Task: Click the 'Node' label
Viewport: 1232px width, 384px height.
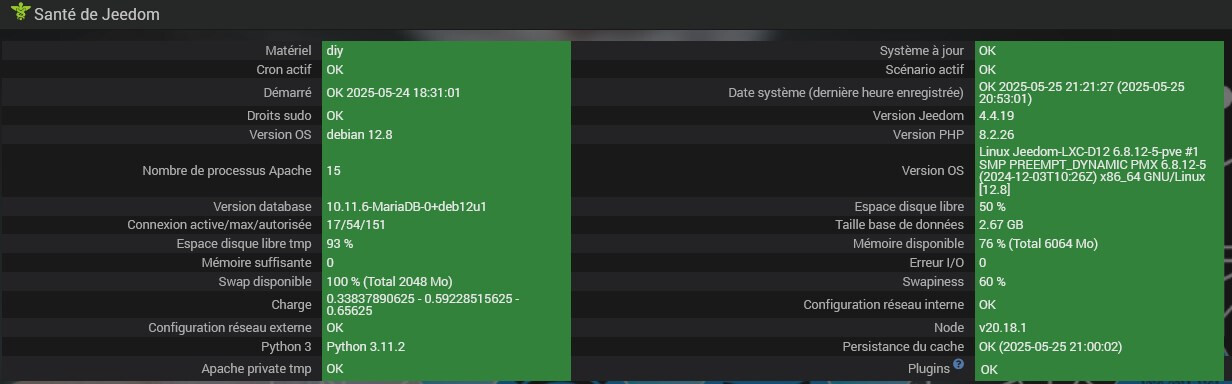Action: [x=949, y=328]
